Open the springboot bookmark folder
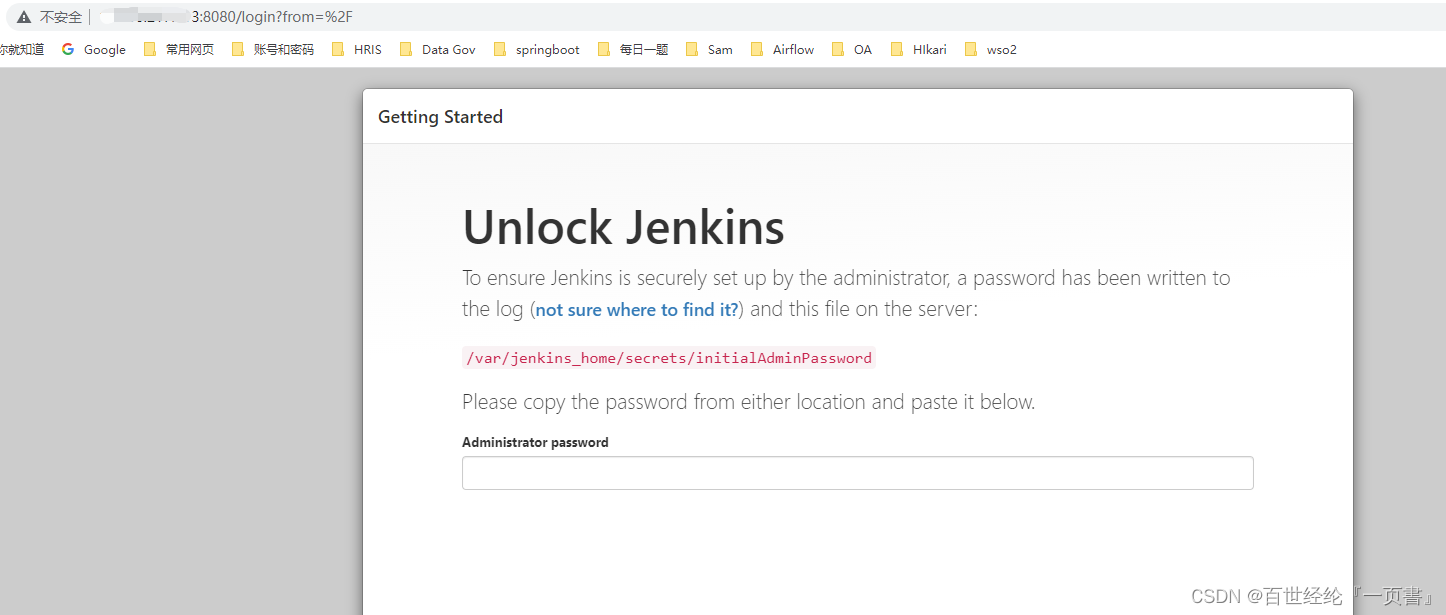Image resolution: width=1446 pixels, height=615 pixels. [537, 49]
